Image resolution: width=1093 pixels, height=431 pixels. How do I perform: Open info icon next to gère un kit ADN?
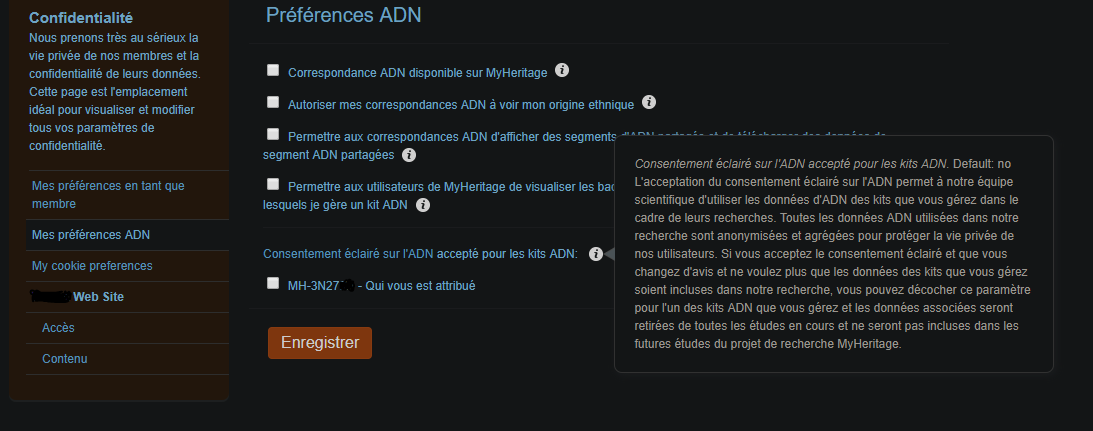(x=422, y=205)
